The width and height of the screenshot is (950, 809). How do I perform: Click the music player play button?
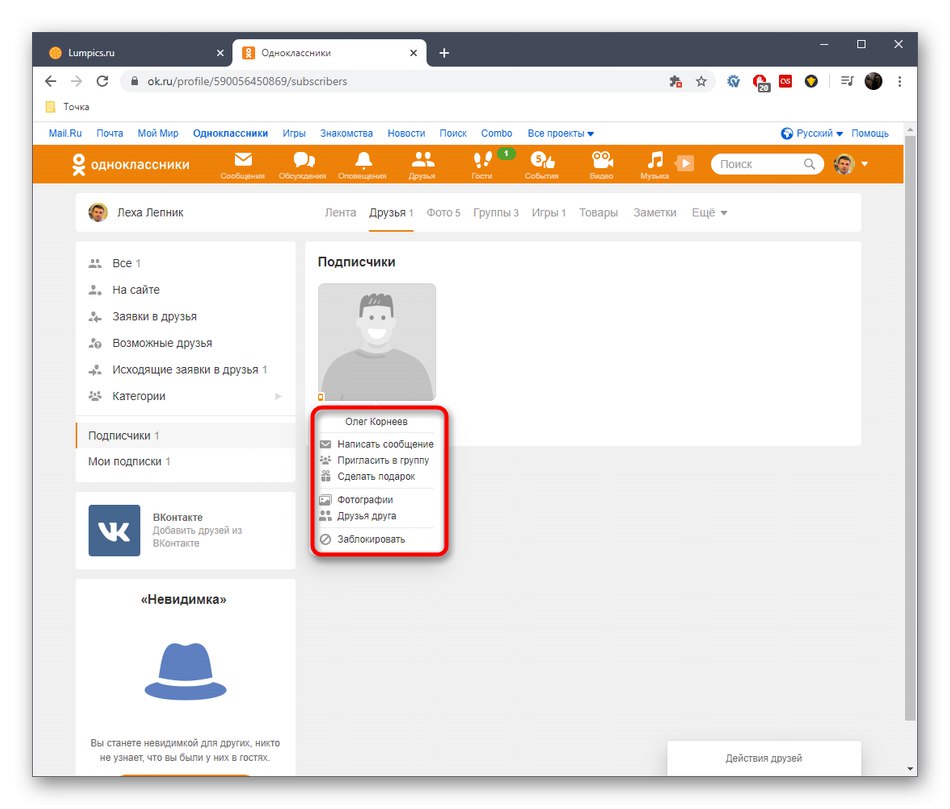pos(685,163)
